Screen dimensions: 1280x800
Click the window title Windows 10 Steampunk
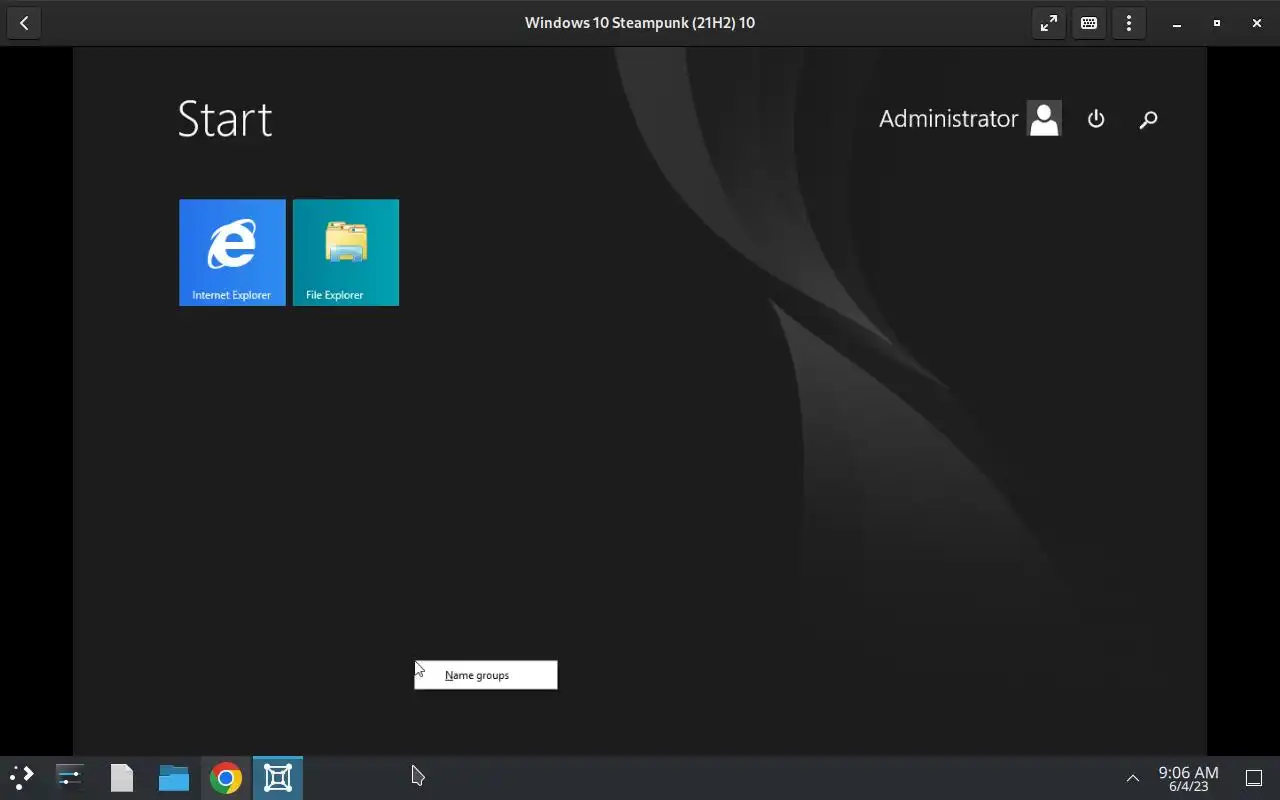click(640, 22)
